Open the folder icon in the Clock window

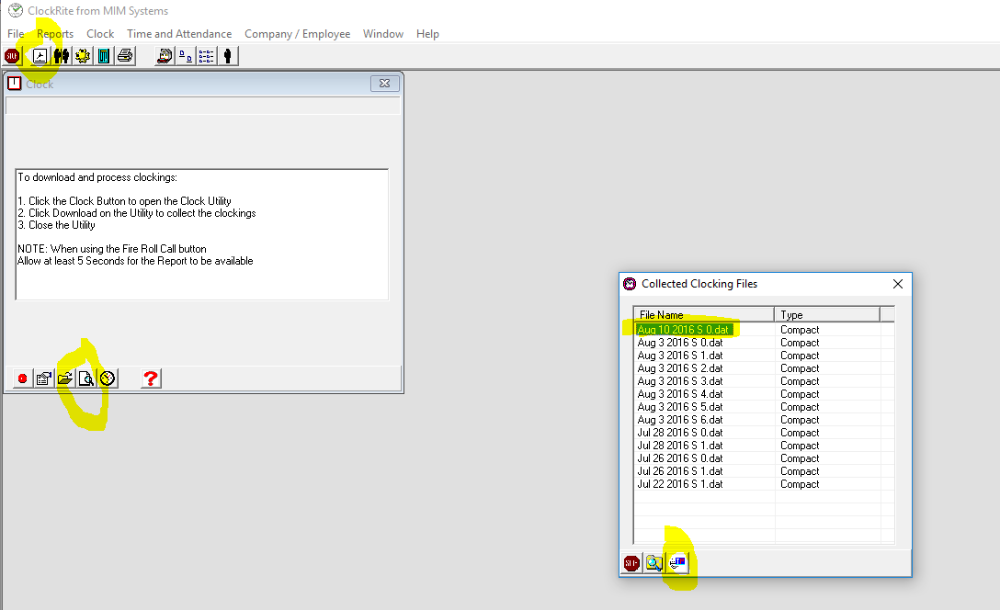point(63,378)
